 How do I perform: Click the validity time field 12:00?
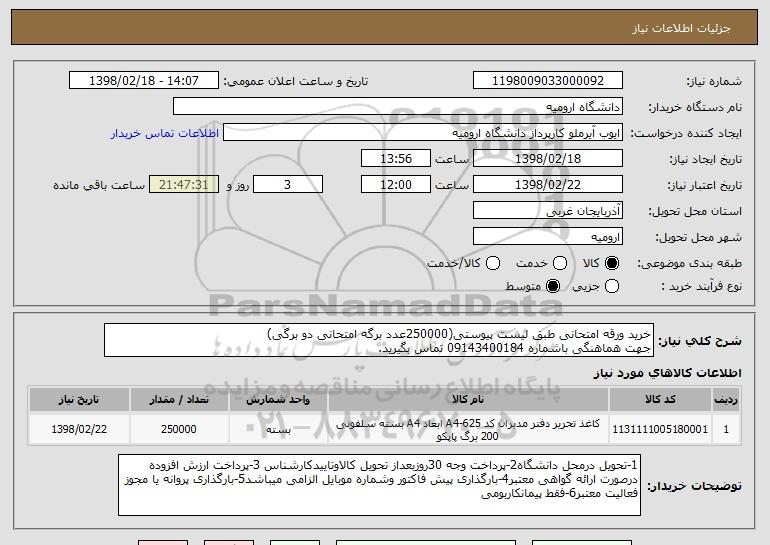pos(396,185)
